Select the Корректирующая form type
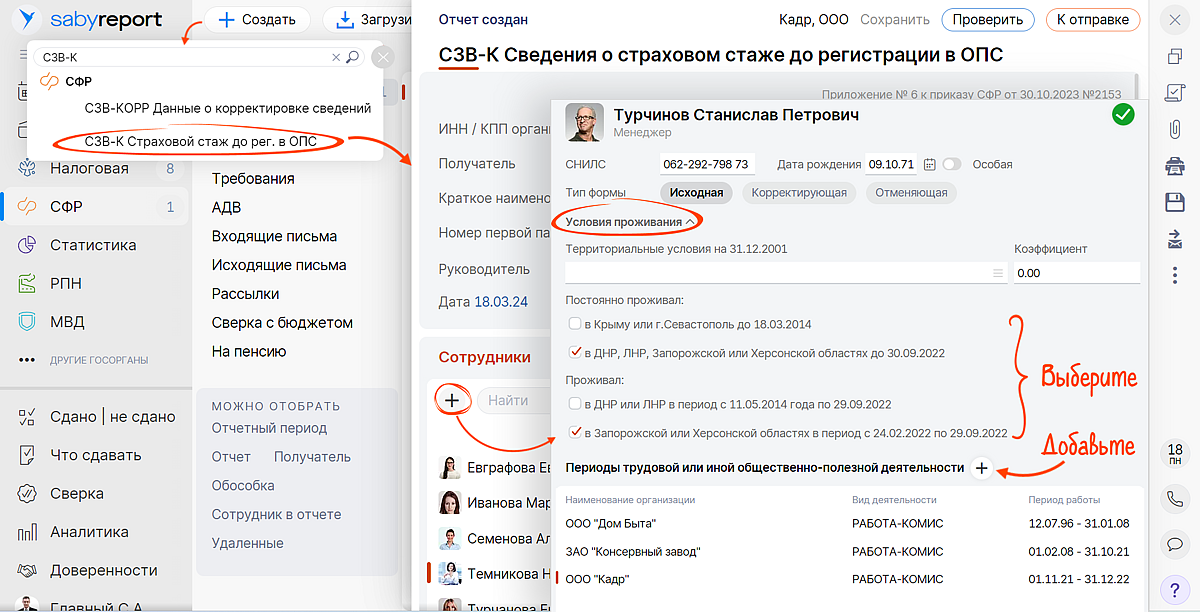1200x612 pixels. click(x=799, y=193)
